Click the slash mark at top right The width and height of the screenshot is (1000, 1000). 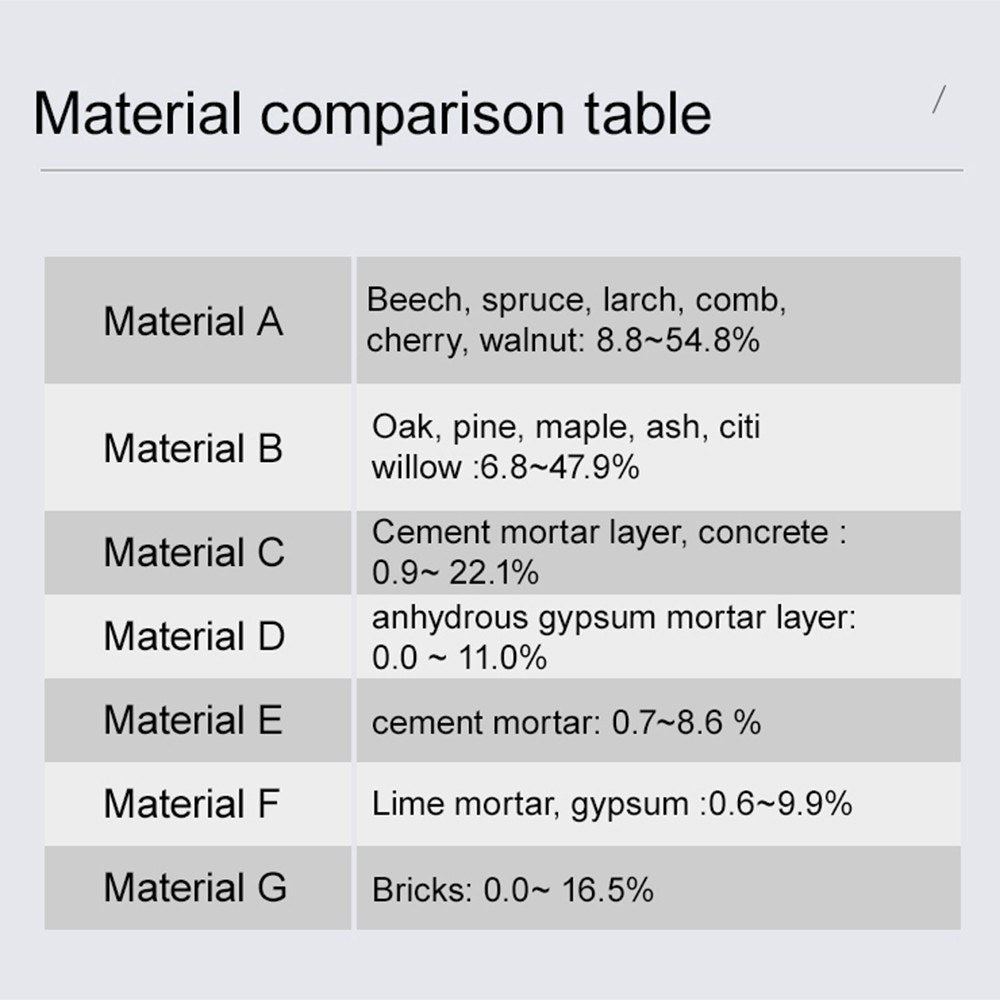[939, 101]
